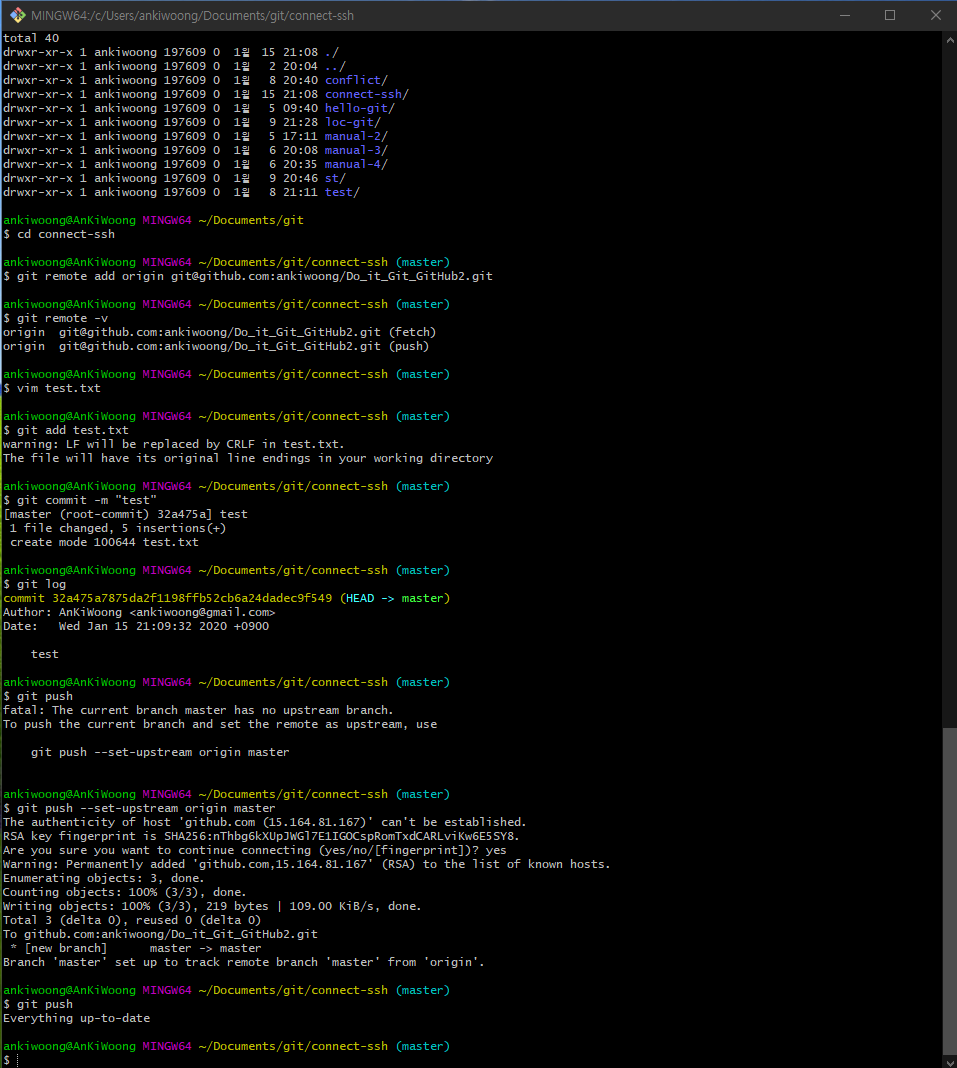Image resolution: width=957 pixels, height=1068 pixels.
Task: Click 'Writing objects: 100% (3/3), 219 bytes' line
Action: coord(212,906)
